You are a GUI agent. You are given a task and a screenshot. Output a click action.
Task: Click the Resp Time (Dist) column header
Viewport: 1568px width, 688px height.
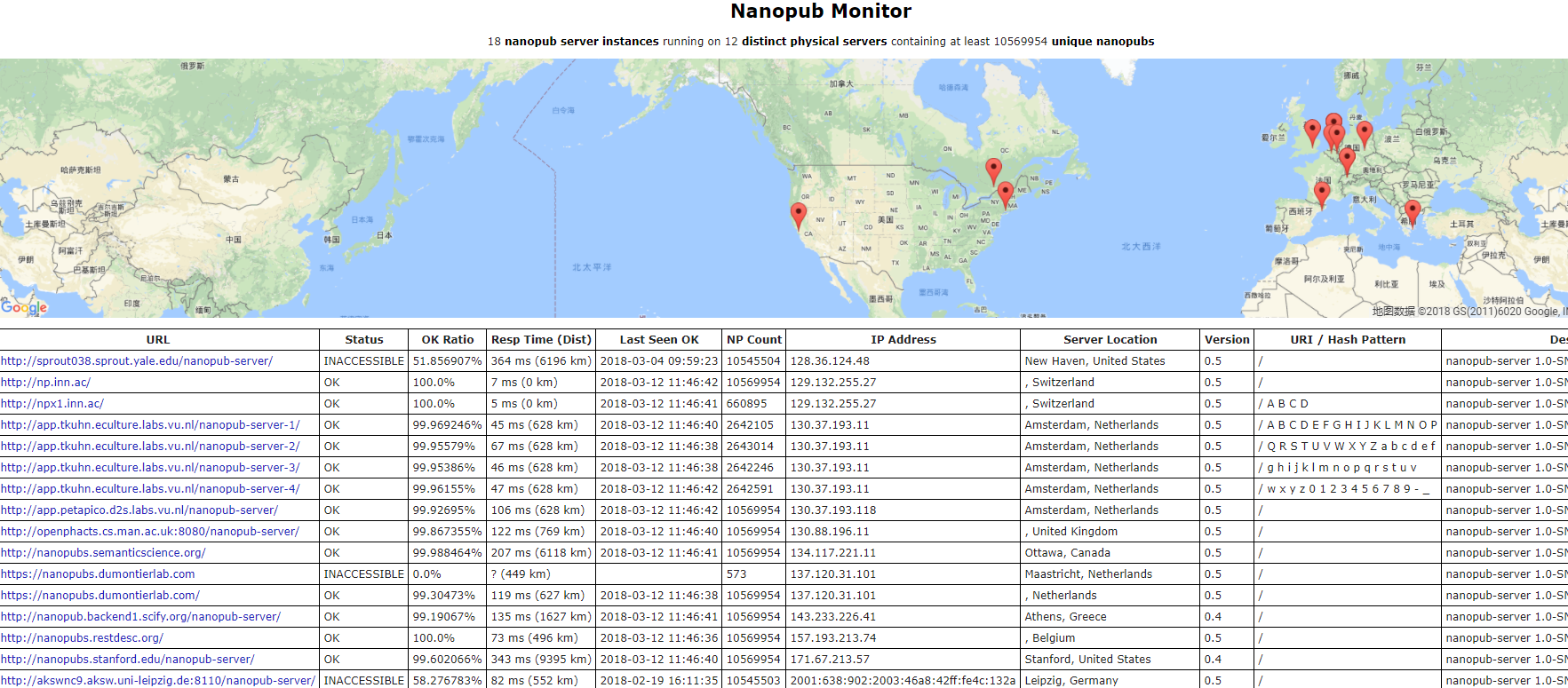coord(541,340)
